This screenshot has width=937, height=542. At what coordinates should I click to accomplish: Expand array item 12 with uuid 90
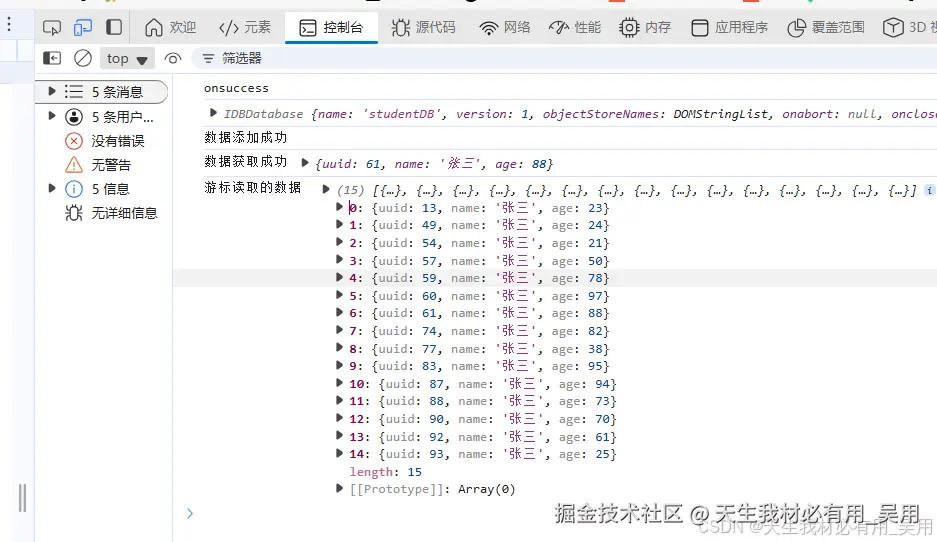(339, 417)
